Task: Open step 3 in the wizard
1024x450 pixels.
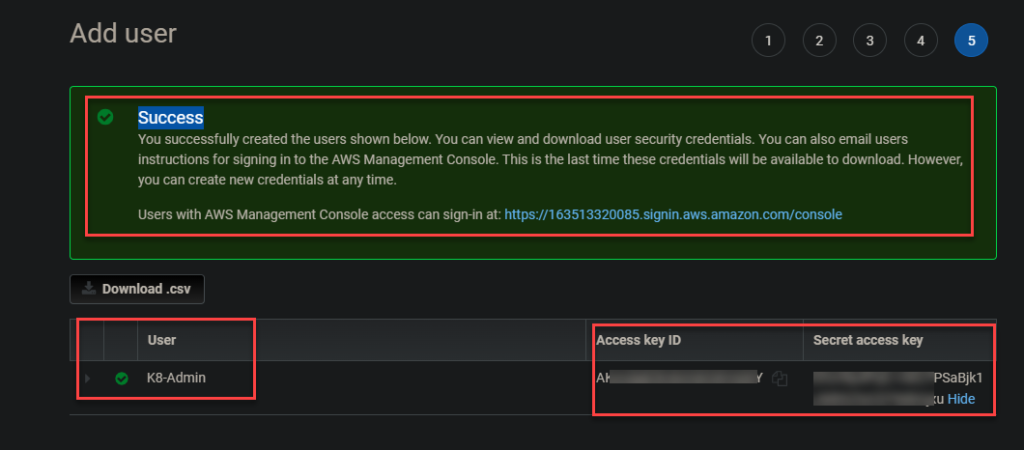Action: click(x=870, y=41)
